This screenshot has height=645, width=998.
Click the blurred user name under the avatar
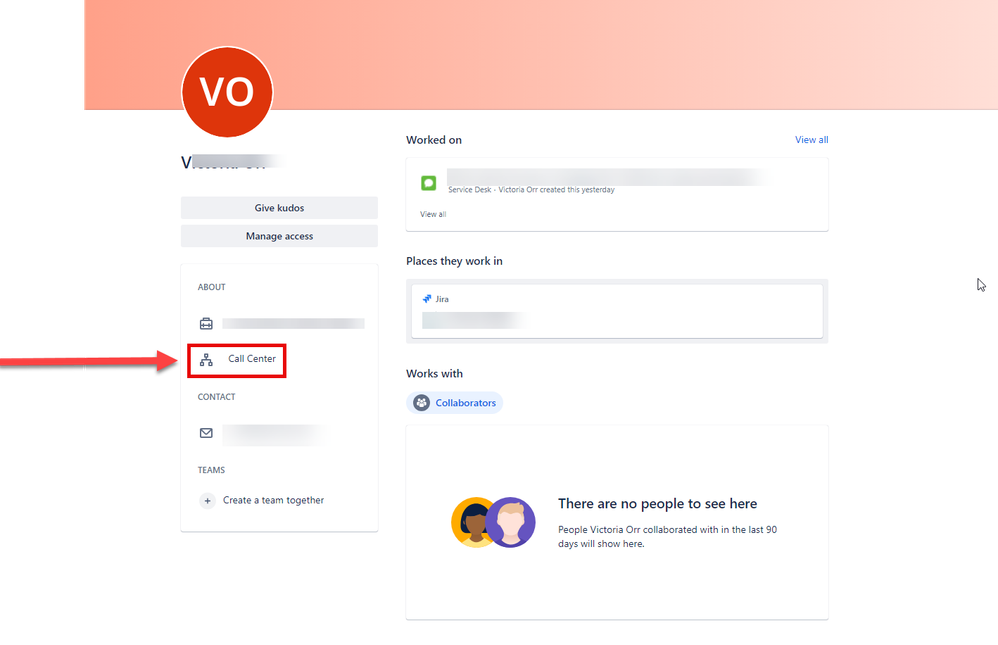233,162
